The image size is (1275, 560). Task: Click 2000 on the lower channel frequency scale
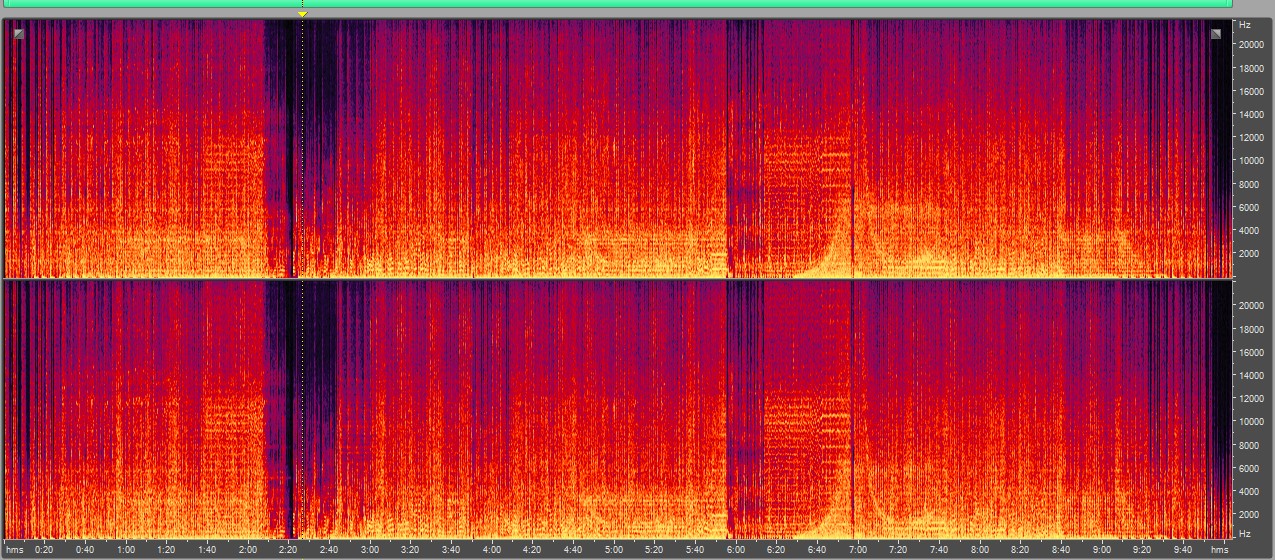(1251, 514)
